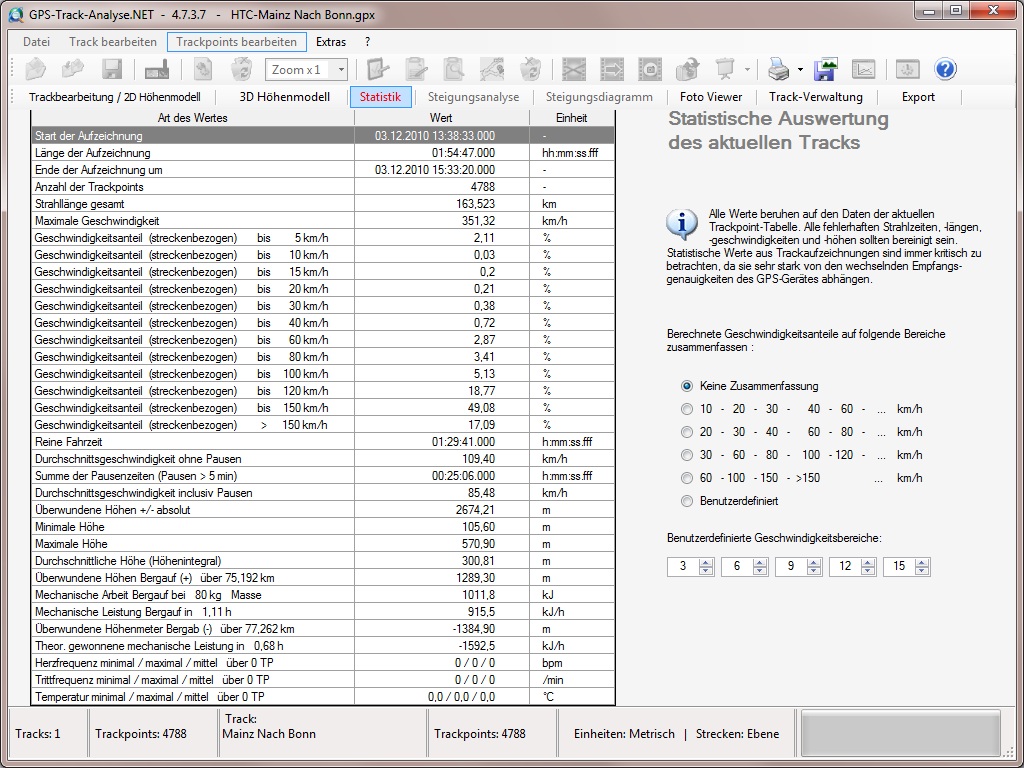Open help via the blue question mark icon
The height and width of the screenshot is (768, 1024).
(x=945, y=69)
